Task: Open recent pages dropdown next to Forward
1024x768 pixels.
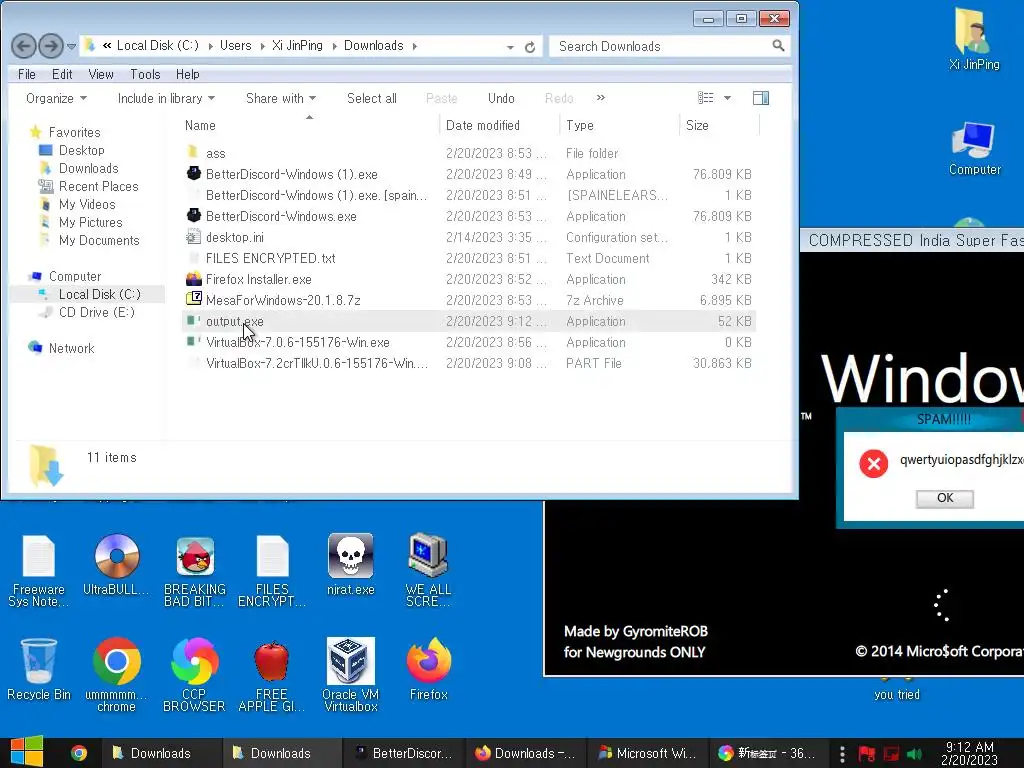Action: [x=71, y=46]
